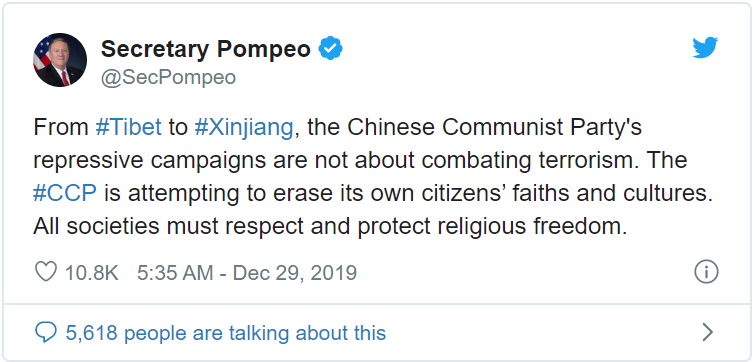Click the speech bubble conversation icon
This screenshot has width=755, height=362.
(x=46, y=333)
